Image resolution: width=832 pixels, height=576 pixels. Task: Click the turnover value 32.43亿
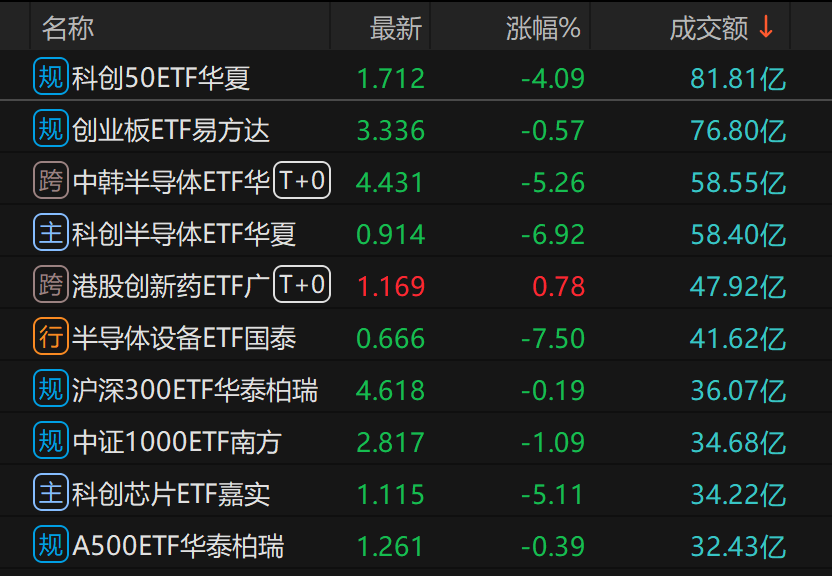[738, 546]
